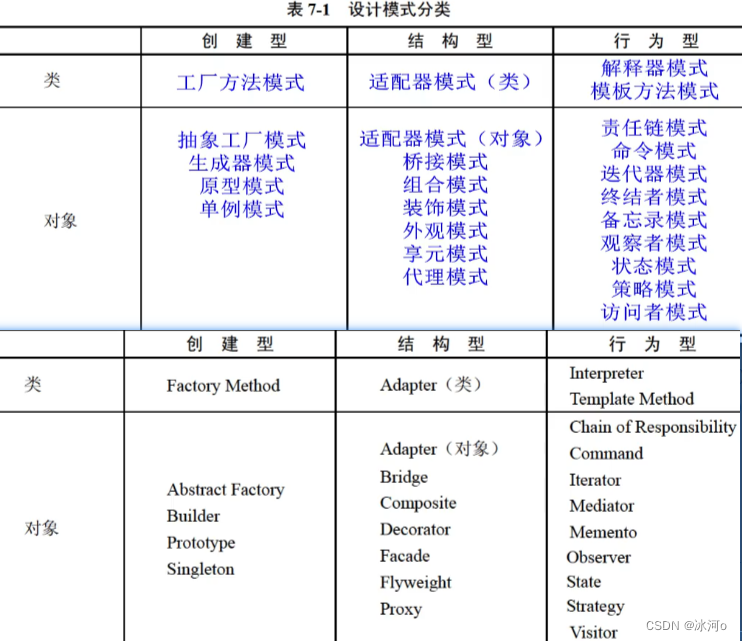Click the Singleton entry
Screen dimensions: 742x641
click(200, 570)
